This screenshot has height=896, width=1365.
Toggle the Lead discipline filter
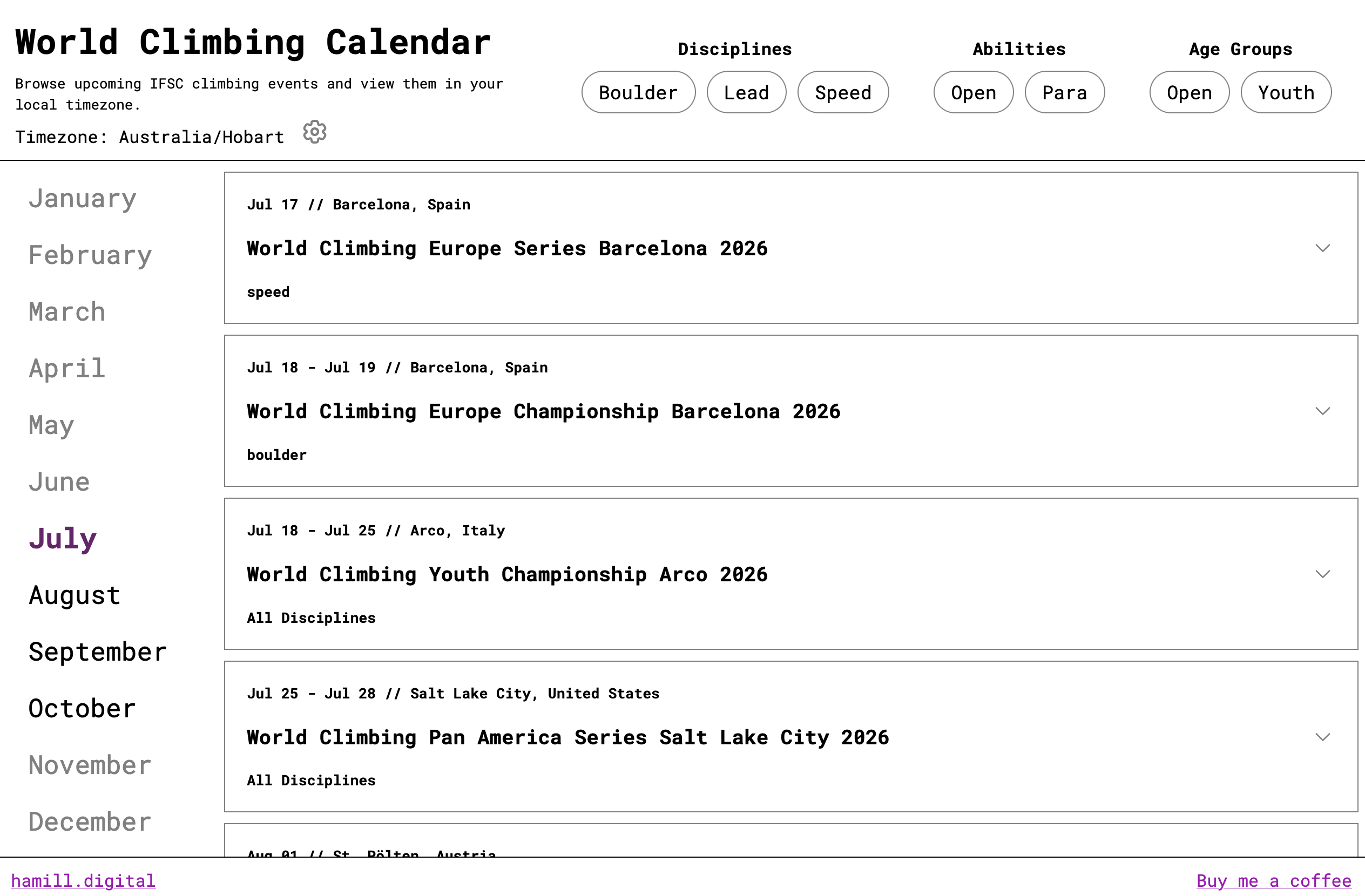point(746,92)
